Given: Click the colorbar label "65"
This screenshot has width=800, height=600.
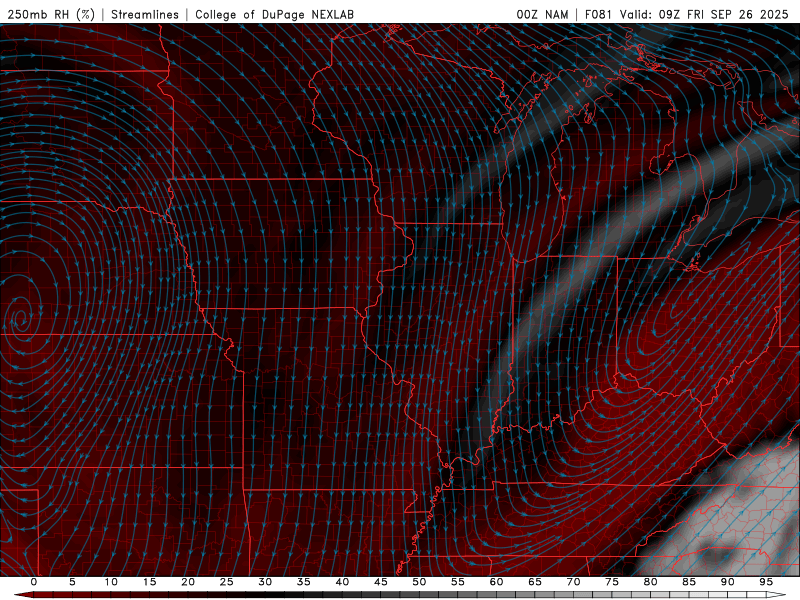Looking at the screenshot, I should [535, 582].
